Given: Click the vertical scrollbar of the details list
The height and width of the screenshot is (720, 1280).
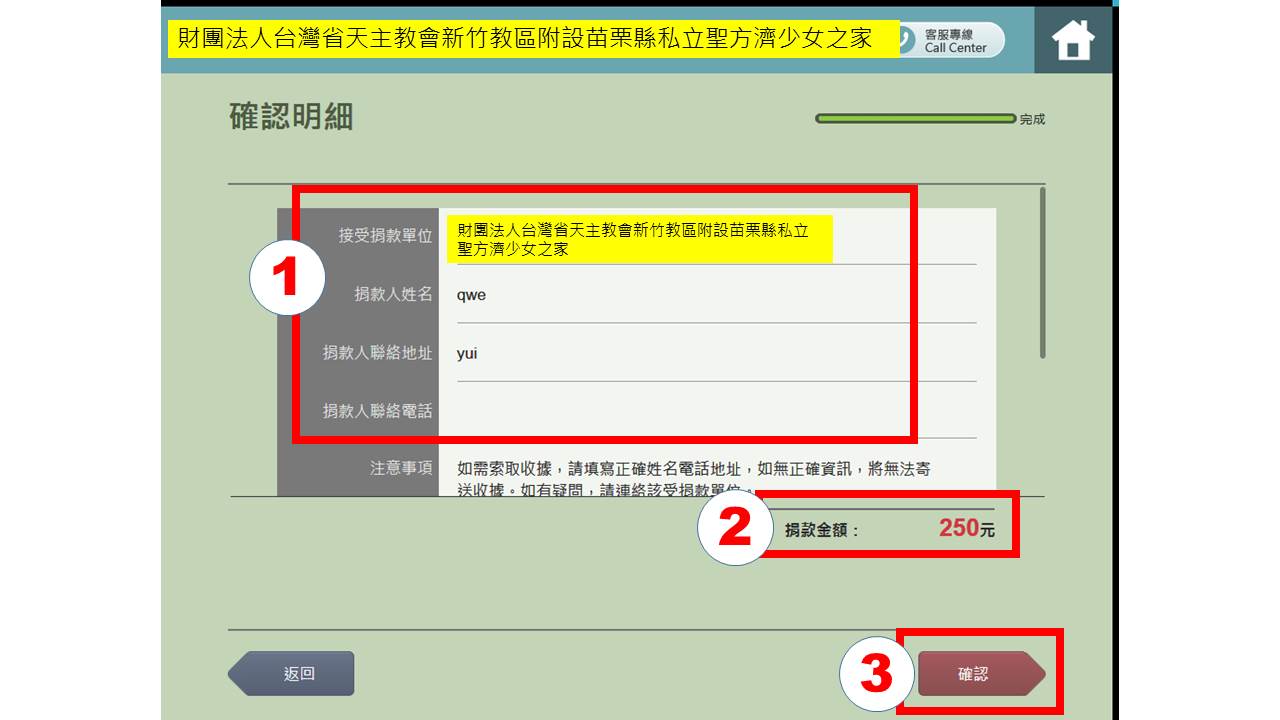Looking at the screenshot, I should pos(1042,273).
